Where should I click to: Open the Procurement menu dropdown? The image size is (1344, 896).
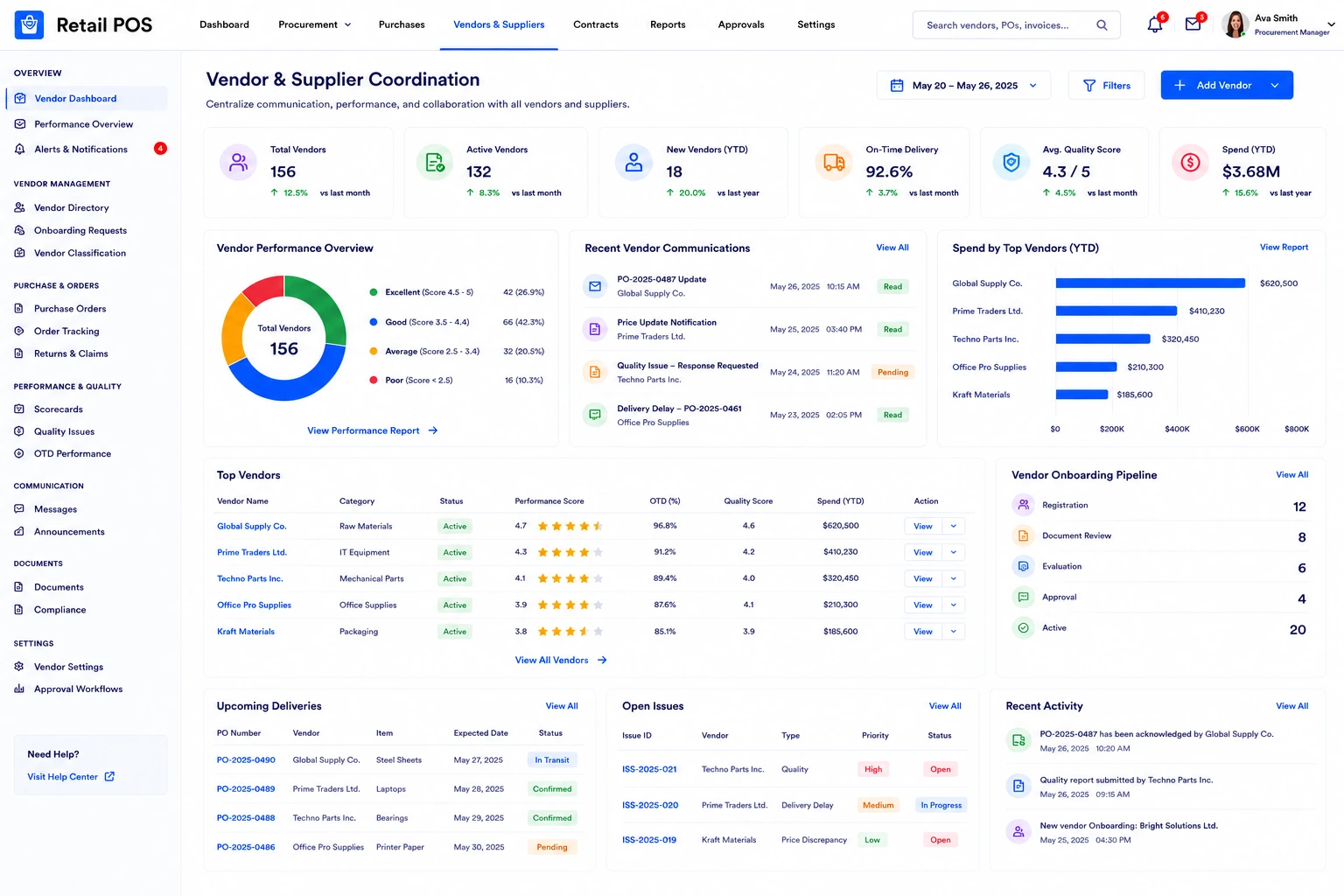point(314,24)
